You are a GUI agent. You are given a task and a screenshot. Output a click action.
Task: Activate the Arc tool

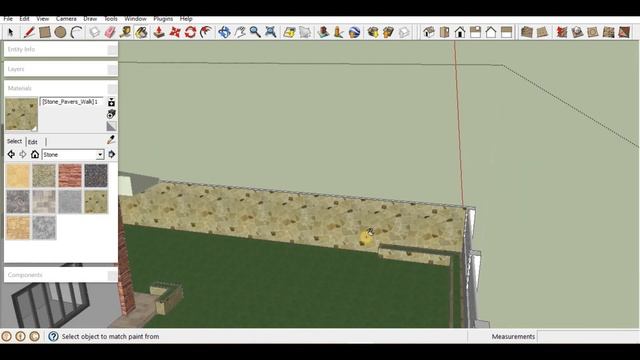76,32
